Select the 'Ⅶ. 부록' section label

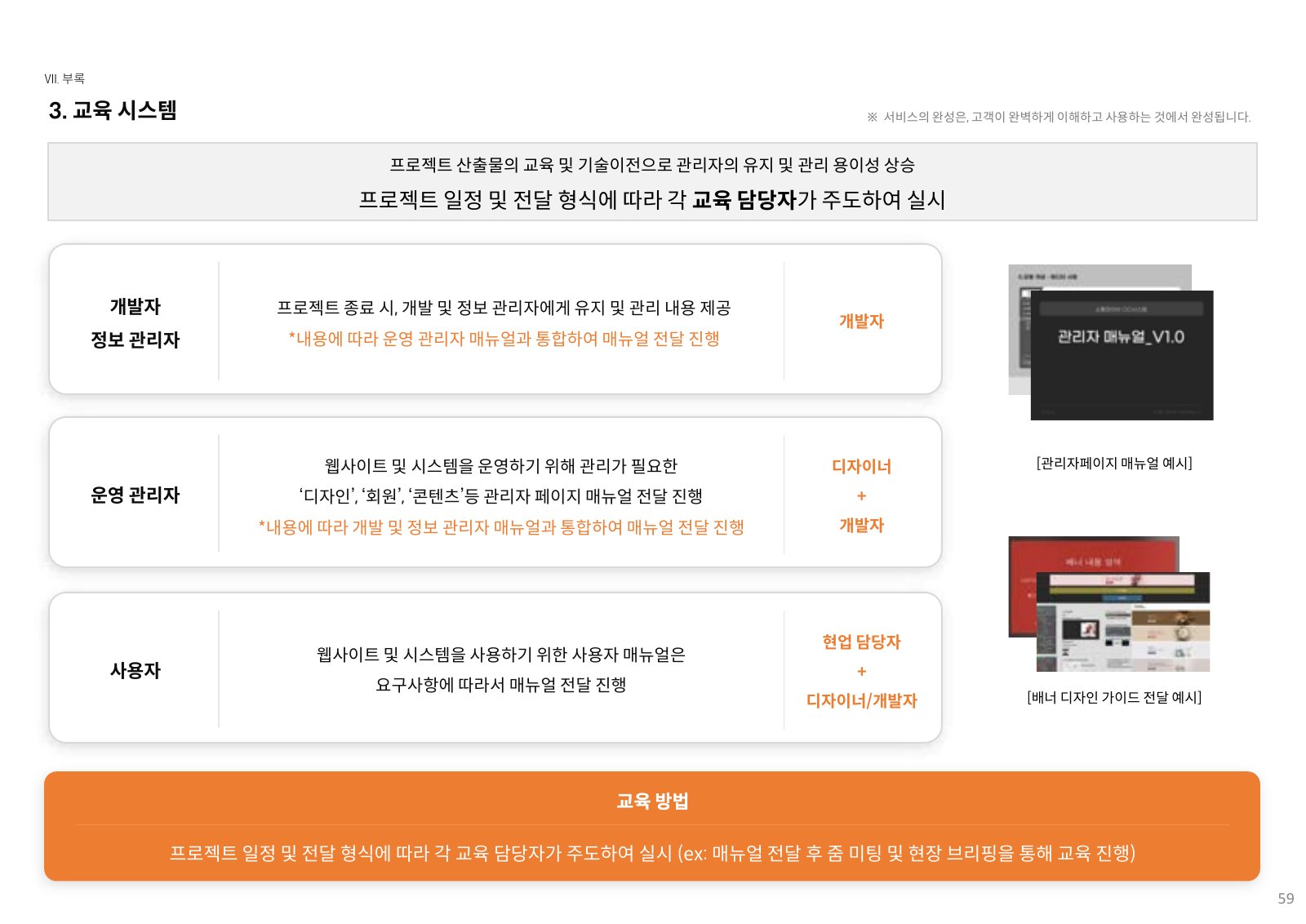[x=64, y=78]
